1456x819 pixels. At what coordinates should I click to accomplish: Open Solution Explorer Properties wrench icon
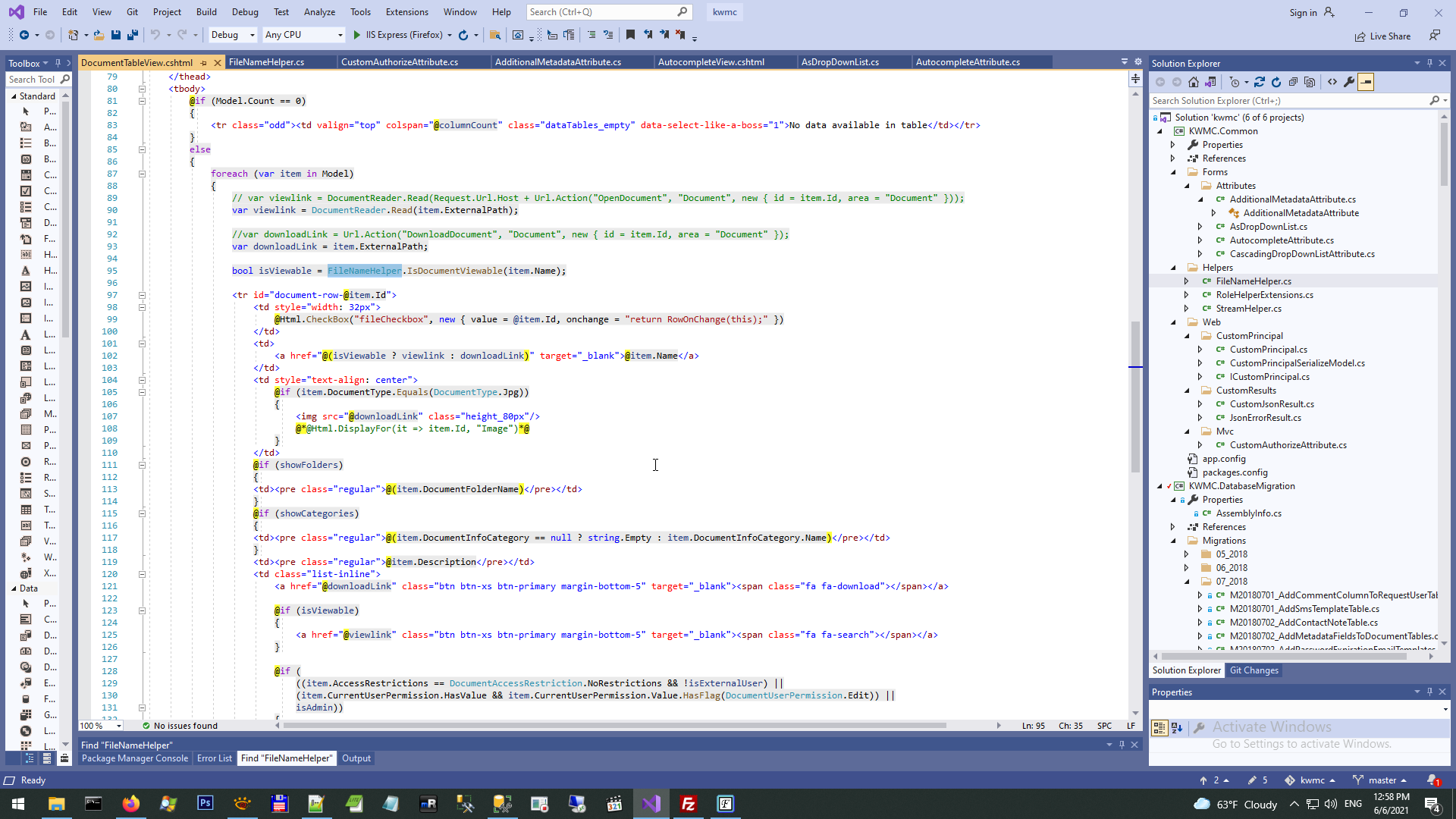pos(1349,82)
